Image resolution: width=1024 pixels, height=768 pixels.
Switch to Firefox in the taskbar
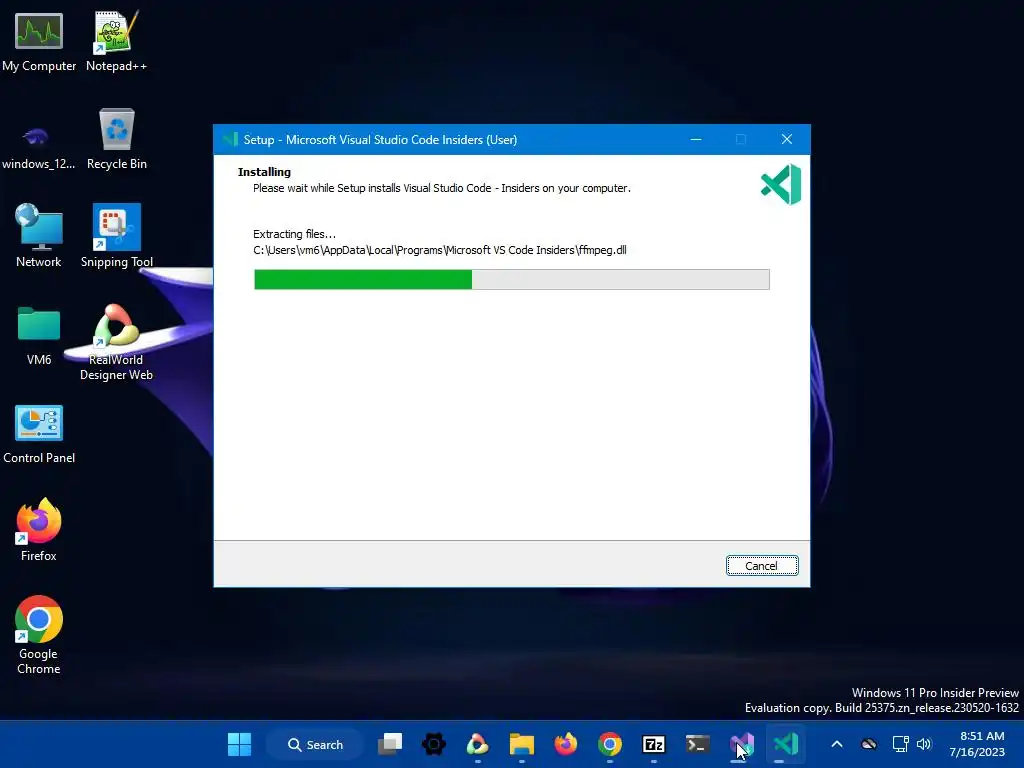pos(566,744)
